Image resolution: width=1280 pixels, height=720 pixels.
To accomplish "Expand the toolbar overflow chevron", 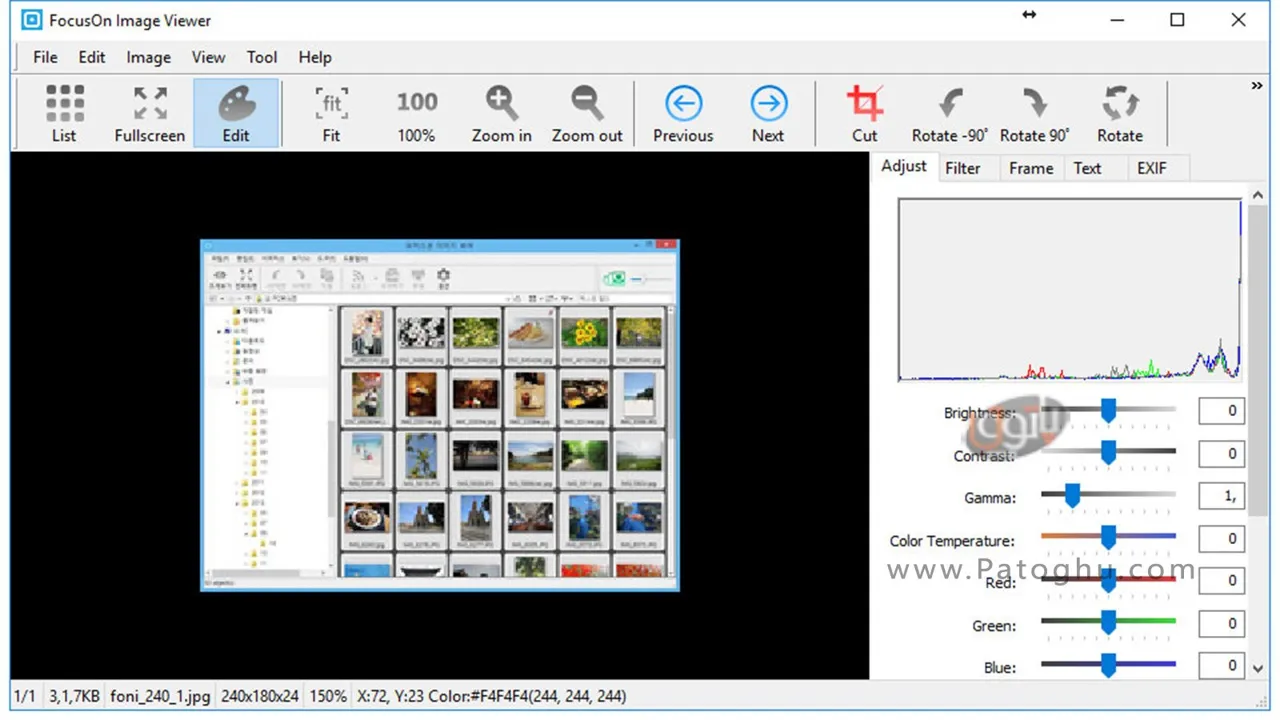I will point(1257,86).
